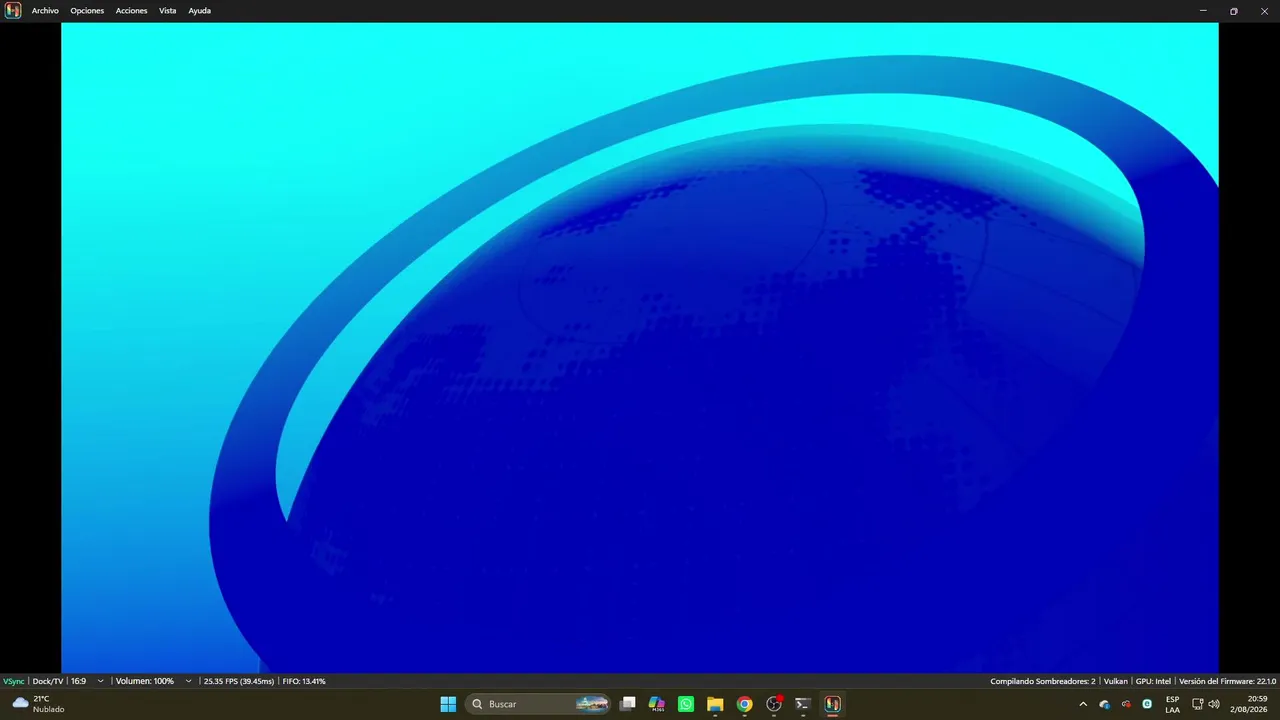Screen dimensions: 1280x720
Task: Close the Ryujinx window
Action: pyautogui.click(x=1264, y=11)
